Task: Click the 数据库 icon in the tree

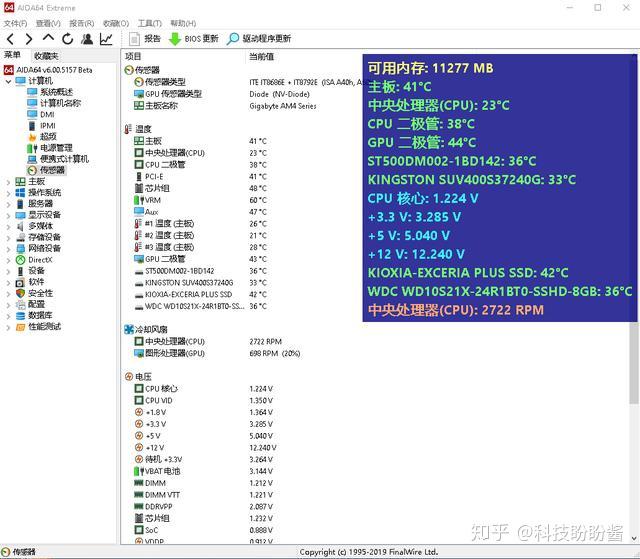Action: (x=20, y=315)
